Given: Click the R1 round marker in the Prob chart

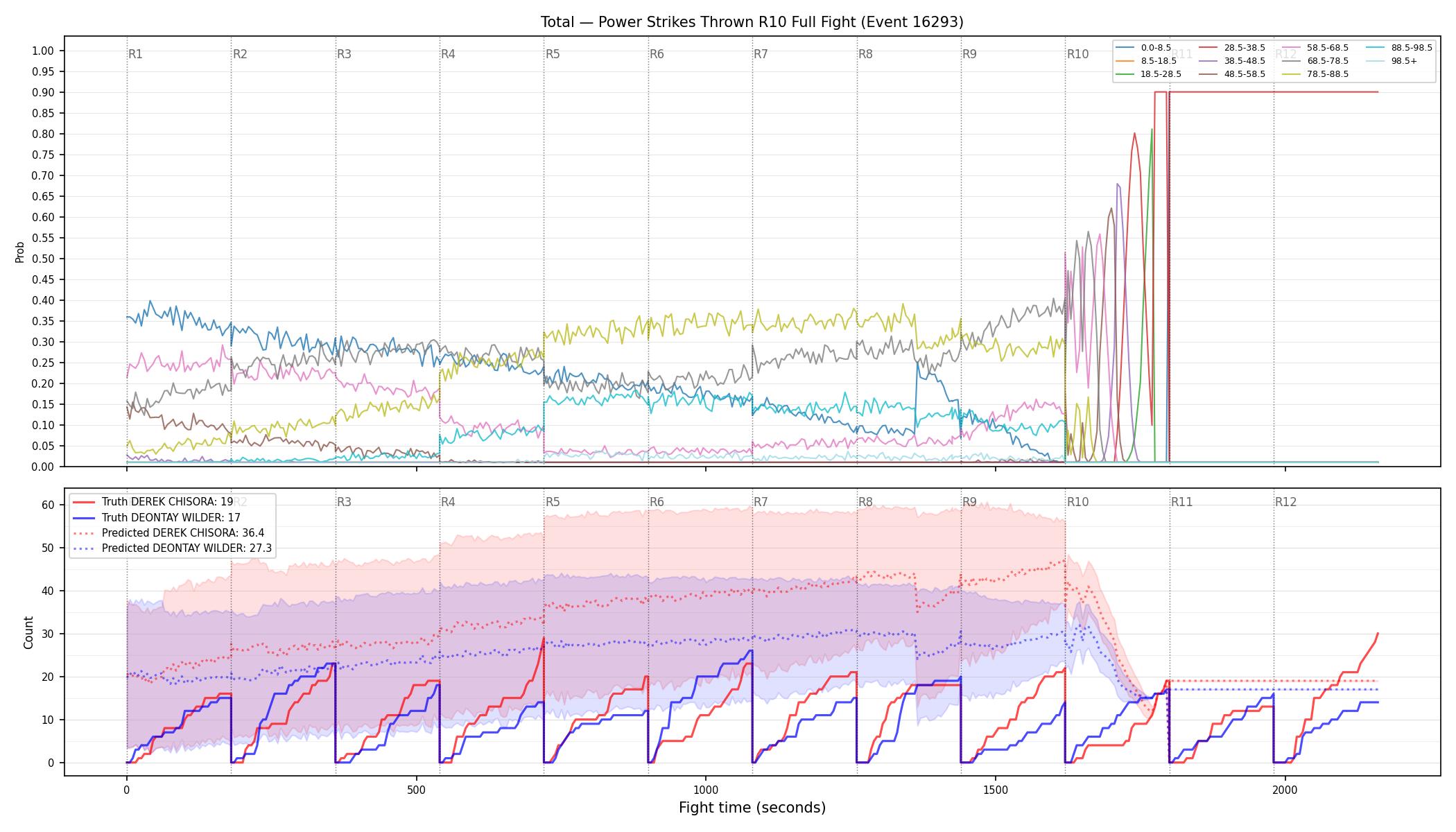Looking at the screenshot, I should [x=135, y=54].
